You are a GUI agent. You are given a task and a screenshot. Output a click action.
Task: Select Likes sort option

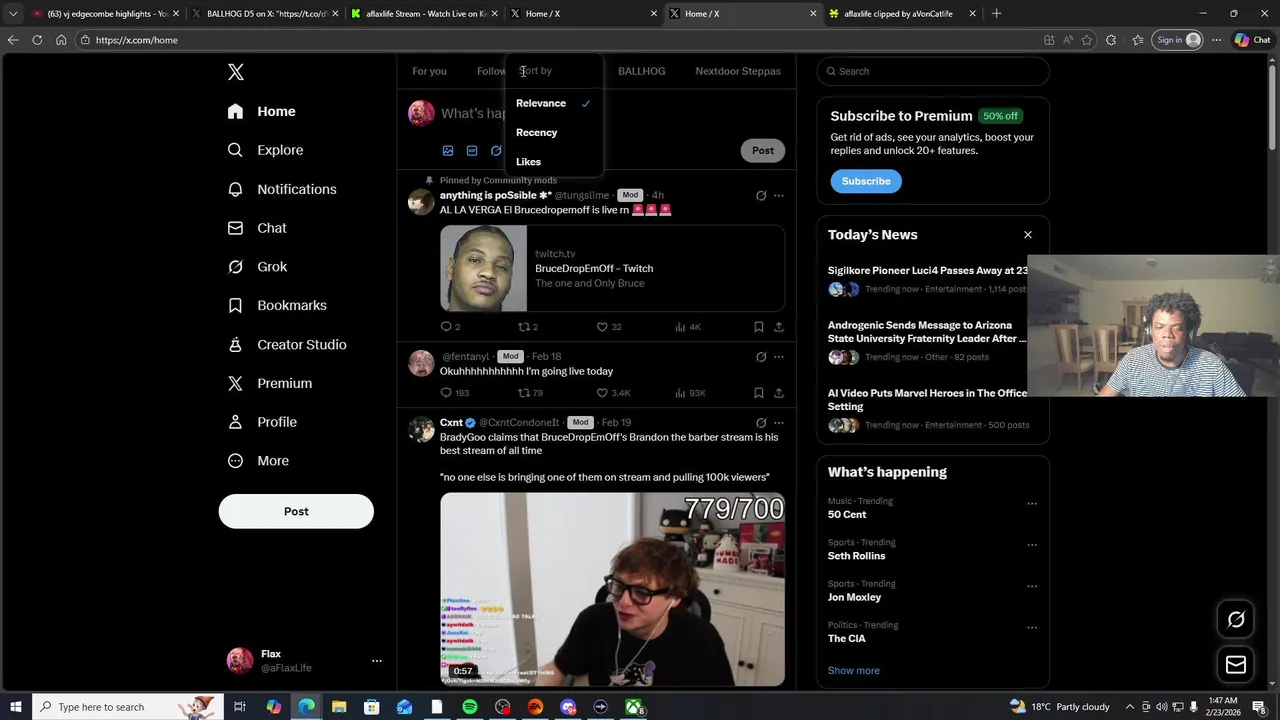click(x=553, y=162)
